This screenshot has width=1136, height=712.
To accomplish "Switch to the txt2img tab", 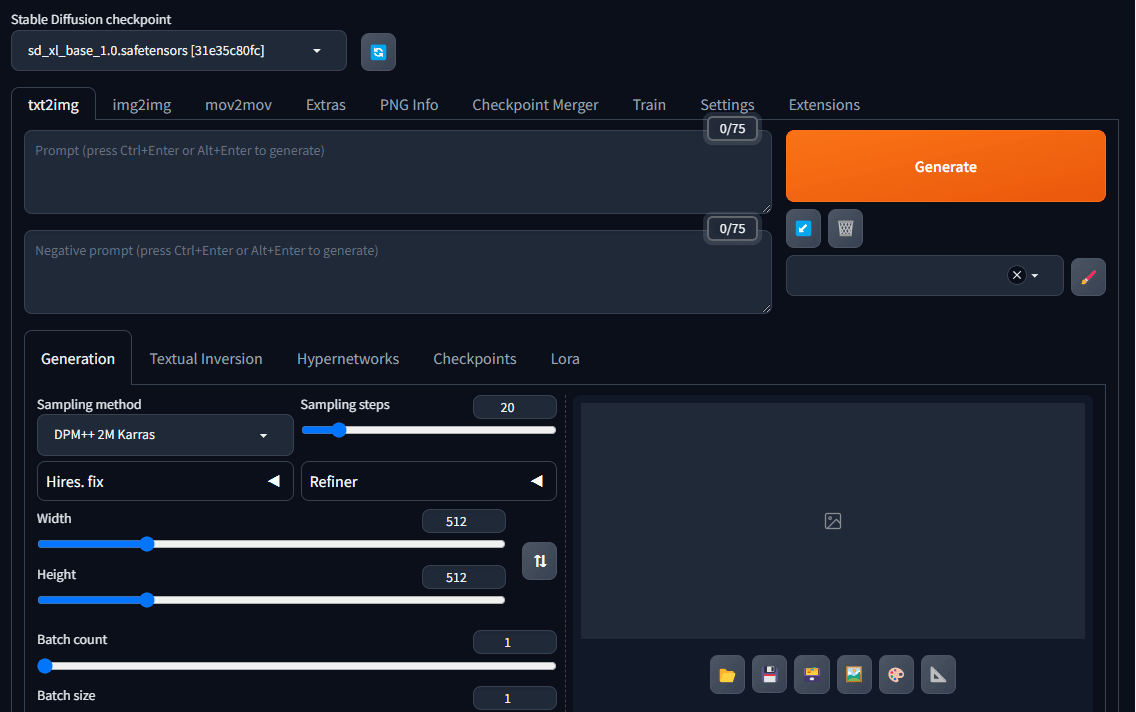I will tap(54, 104).
